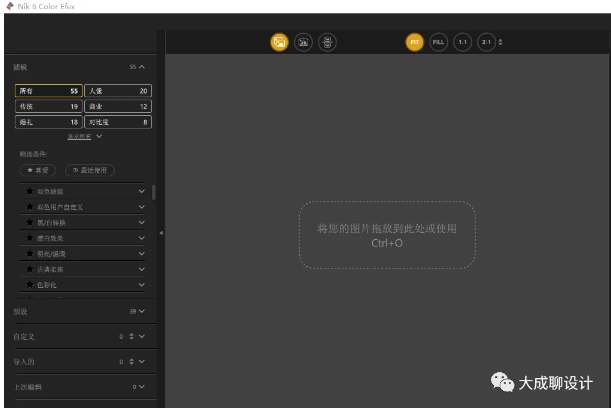
Task: Toggle the 喜爱 favorites filter
Action: pos(40,170)
